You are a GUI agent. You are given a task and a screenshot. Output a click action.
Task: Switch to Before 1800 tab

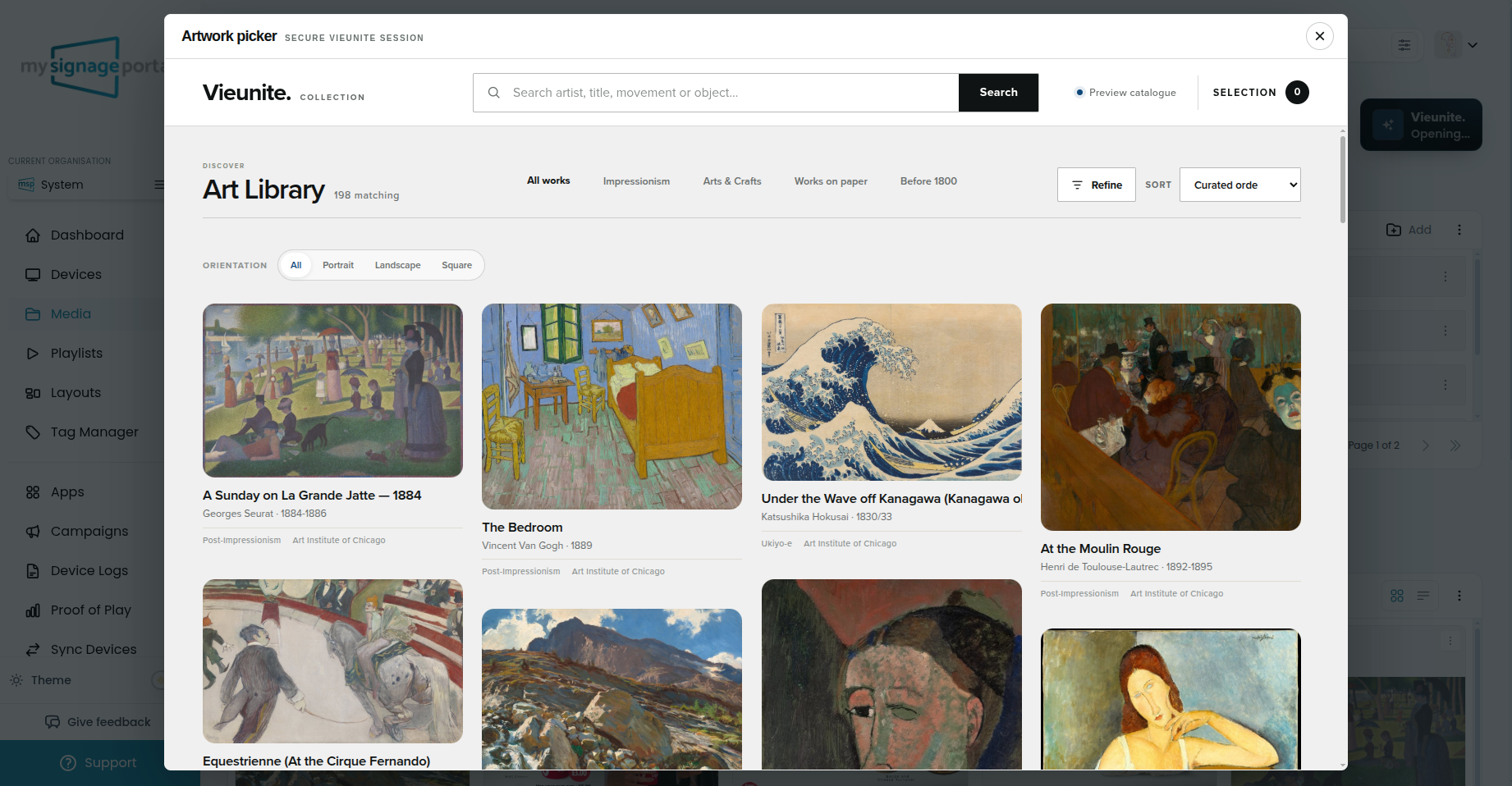pyautogui.click(x=928, y=181)
